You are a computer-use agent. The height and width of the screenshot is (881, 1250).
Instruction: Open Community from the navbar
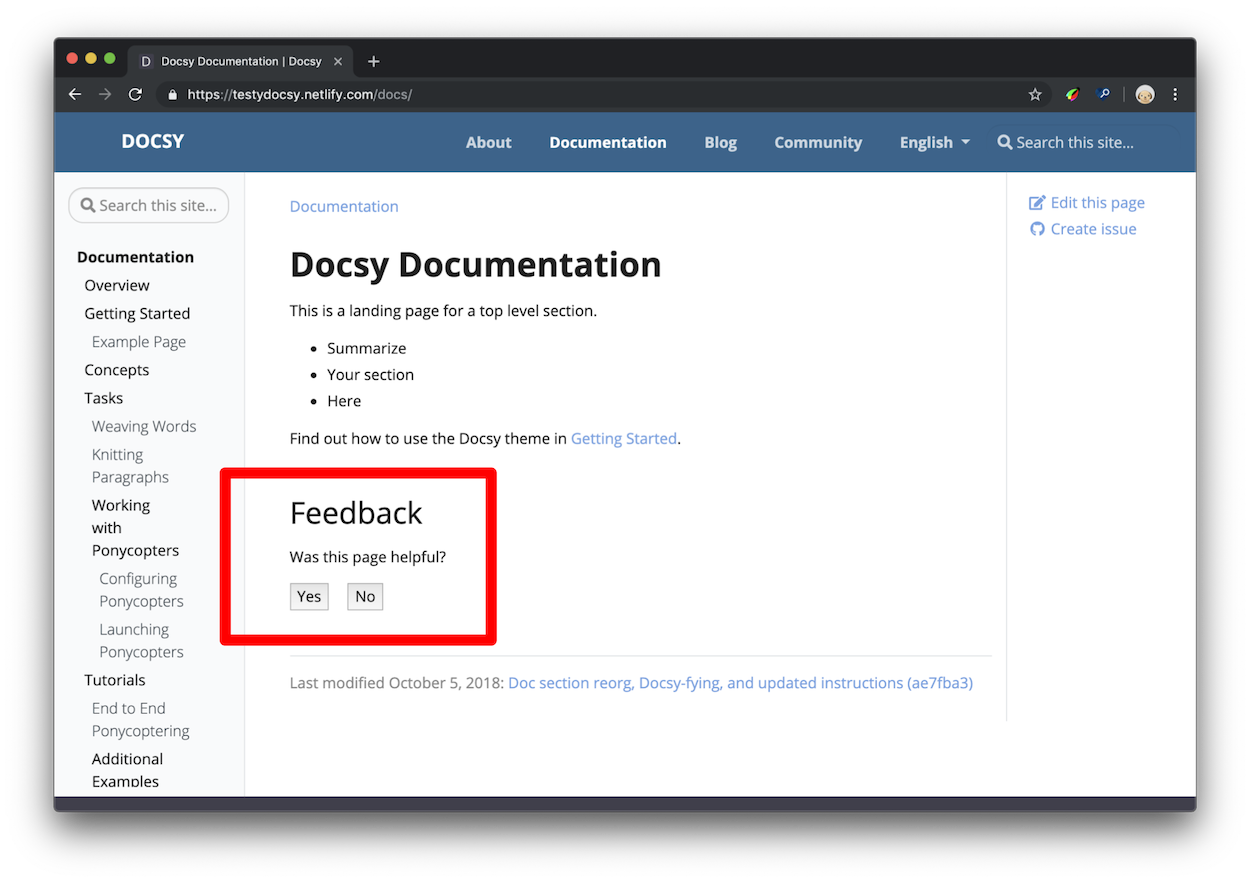click(817, 142)
